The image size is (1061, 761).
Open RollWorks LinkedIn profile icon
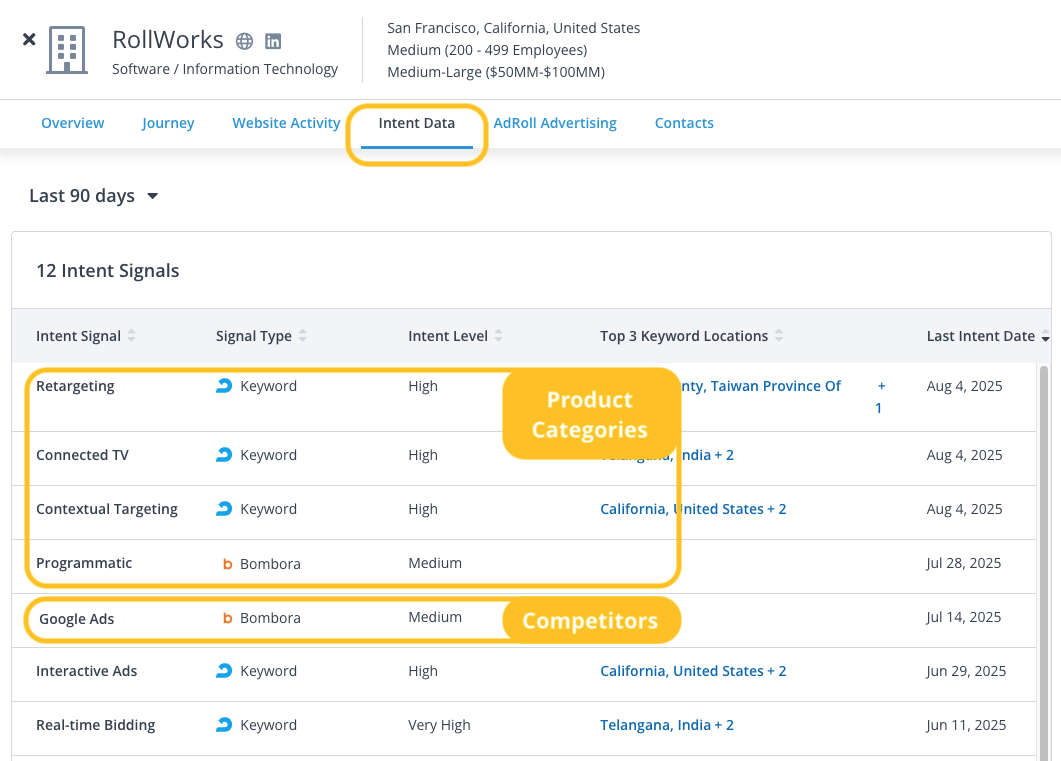point(273,41)
